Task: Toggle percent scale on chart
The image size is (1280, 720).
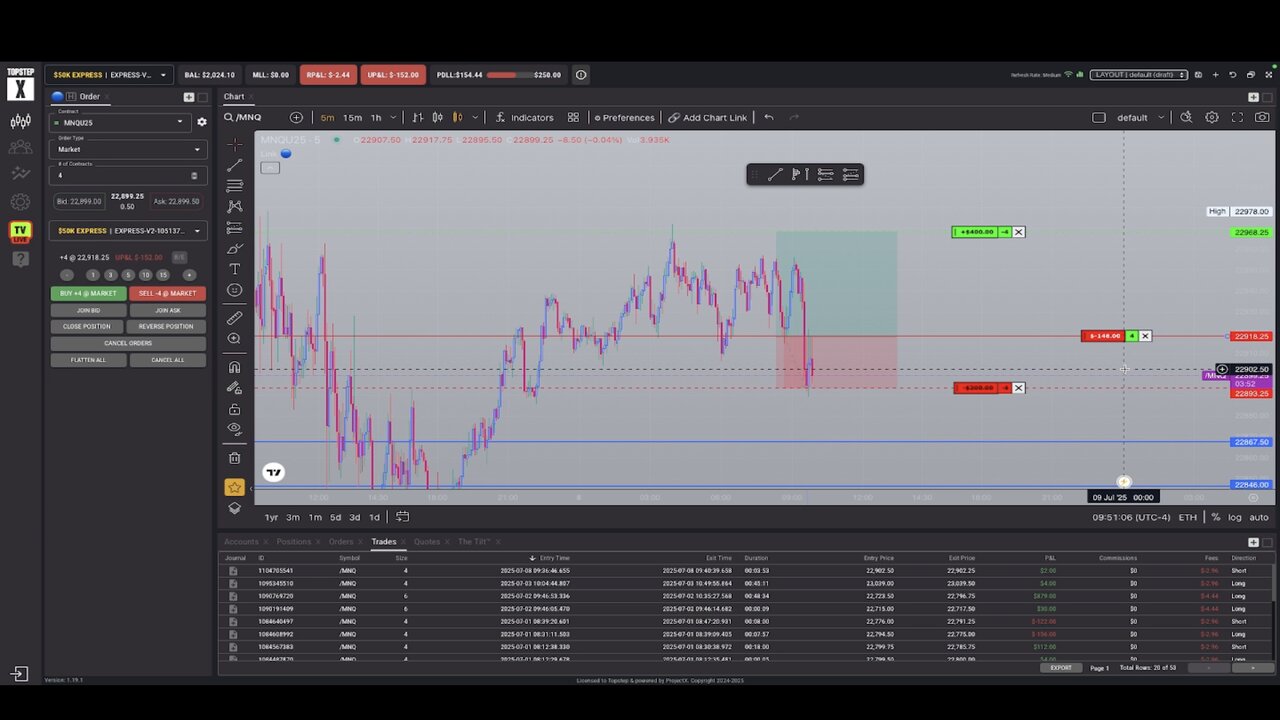Action: click(x=1216, y=517)
